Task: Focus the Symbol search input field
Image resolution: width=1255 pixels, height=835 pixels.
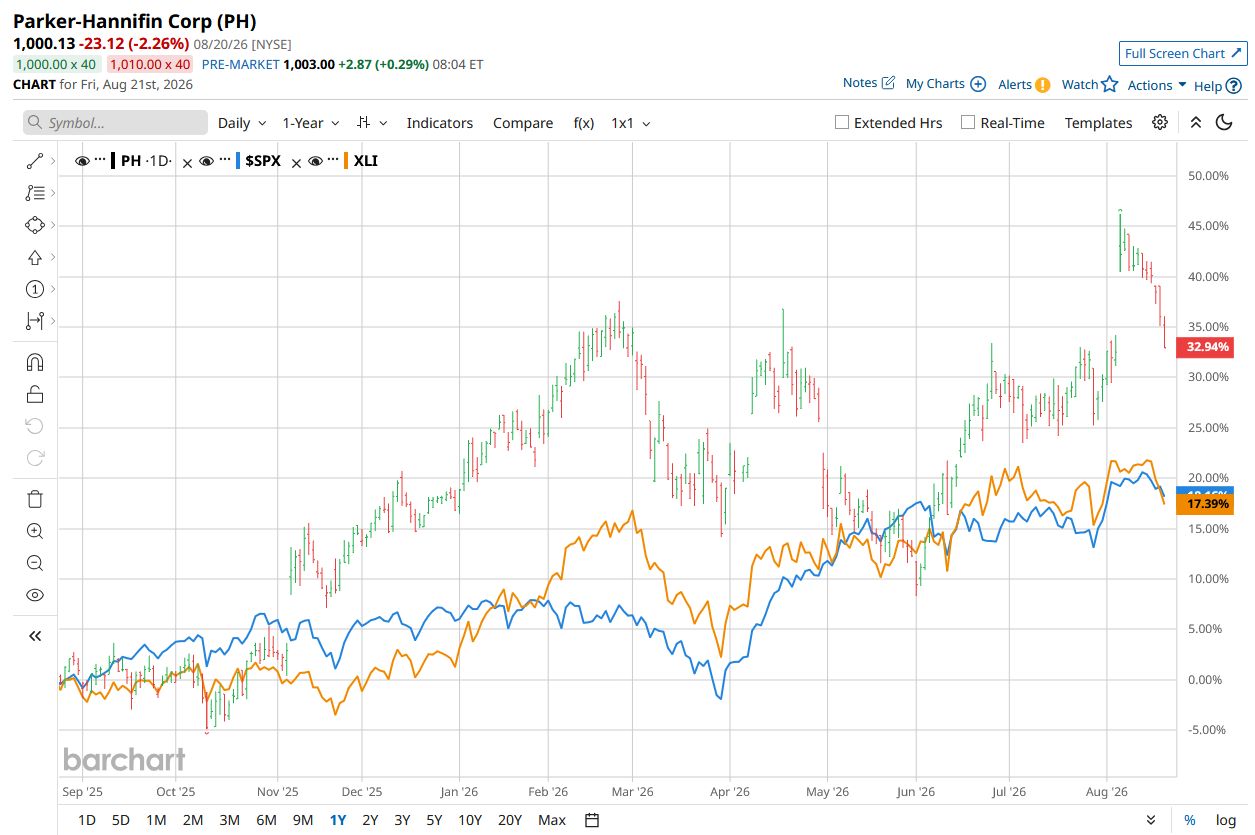Action: pyautogui.click(x=115, y=123)
